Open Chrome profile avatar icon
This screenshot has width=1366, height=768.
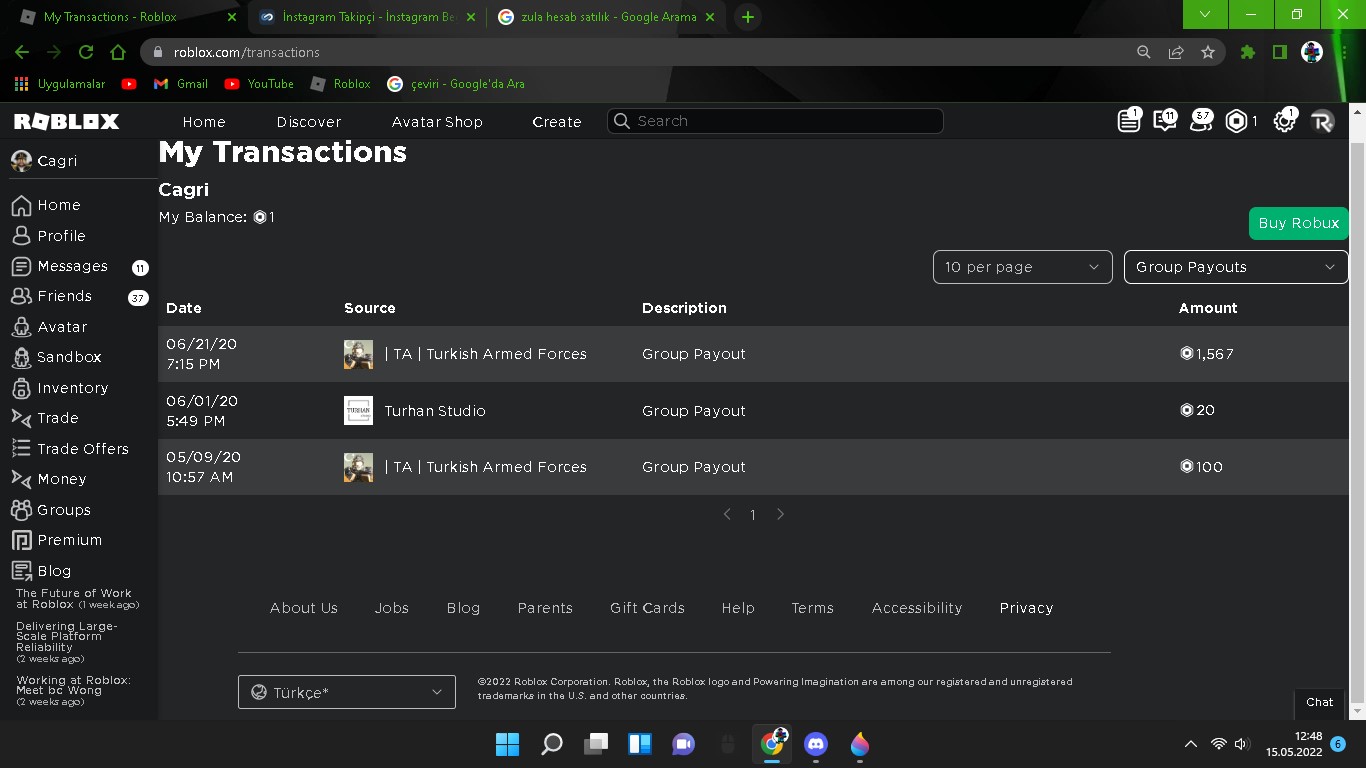(1312, 52)
